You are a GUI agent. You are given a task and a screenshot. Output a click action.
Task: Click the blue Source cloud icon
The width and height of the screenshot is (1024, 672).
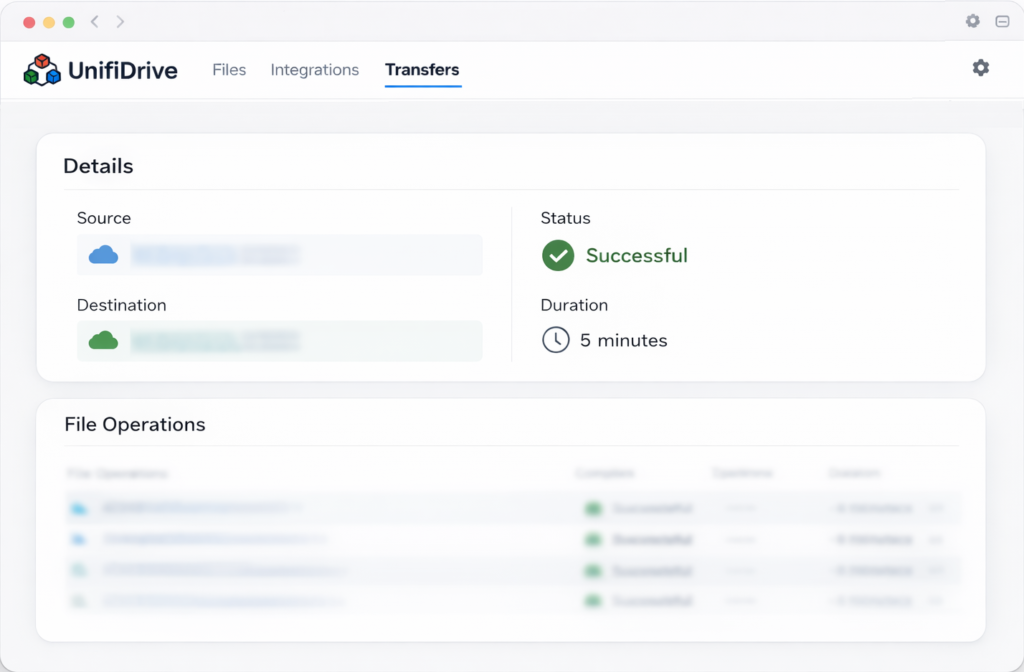pos(104,255)
